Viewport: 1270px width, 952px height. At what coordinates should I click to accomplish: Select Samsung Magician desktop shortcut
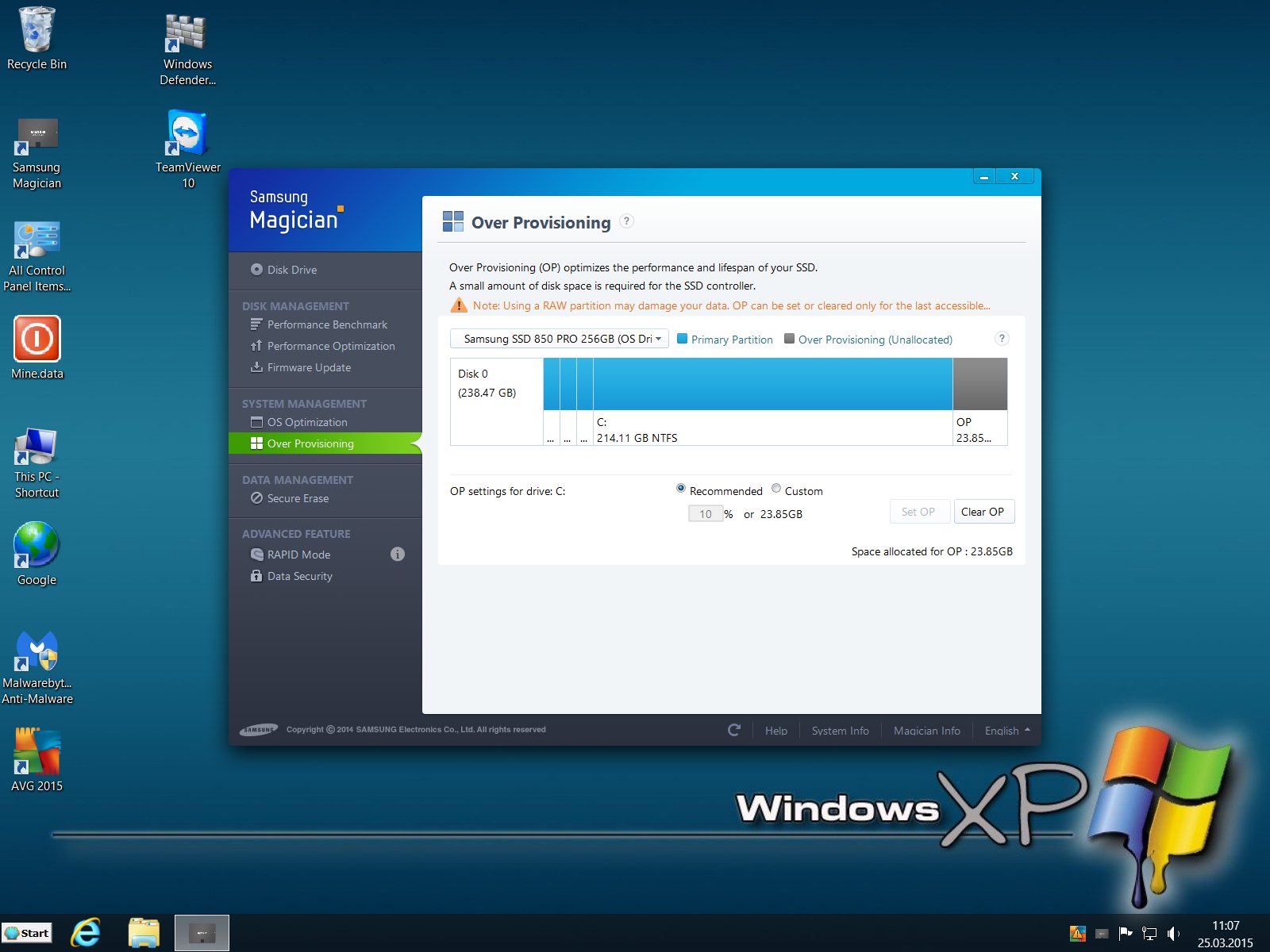click(37, 152)
